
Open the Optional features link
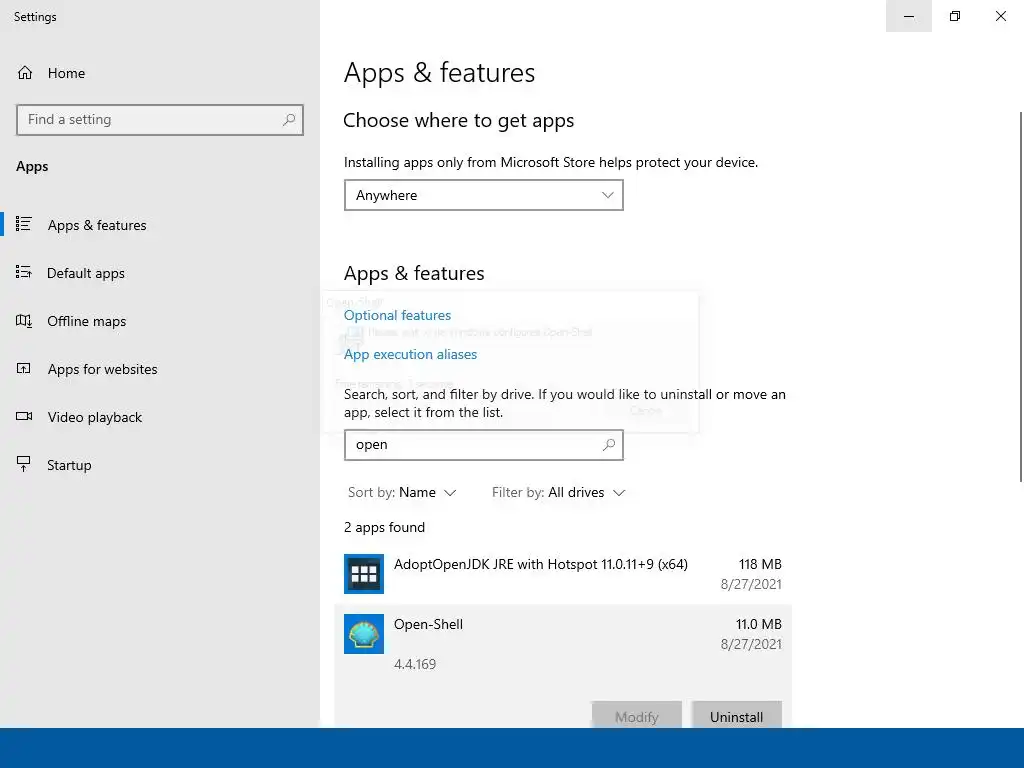pyautogui.click(x=397, y=315)
